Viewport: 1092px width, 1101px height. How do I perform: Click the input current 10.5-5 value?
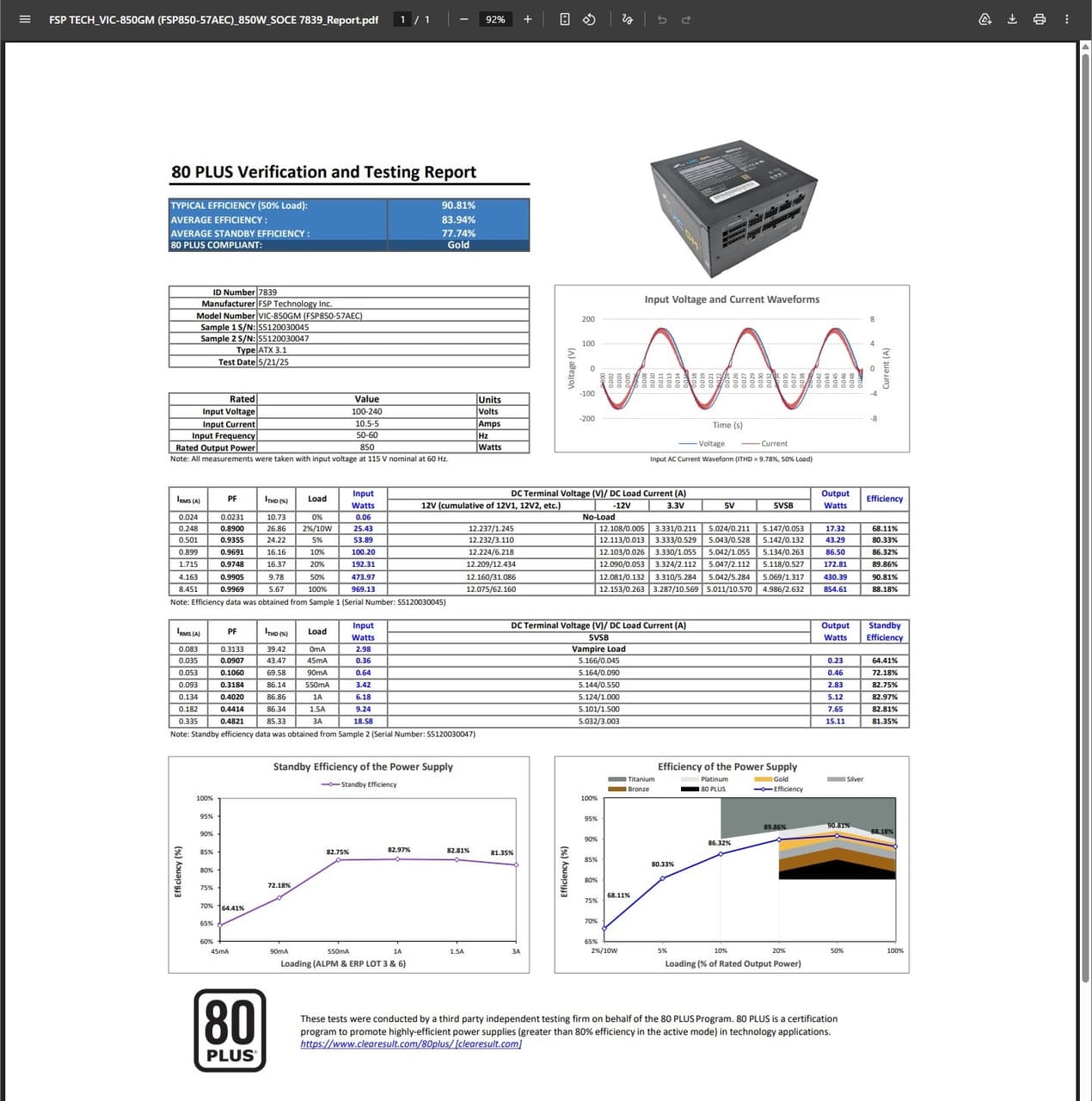pyautogui.click(x=367, y=423)
